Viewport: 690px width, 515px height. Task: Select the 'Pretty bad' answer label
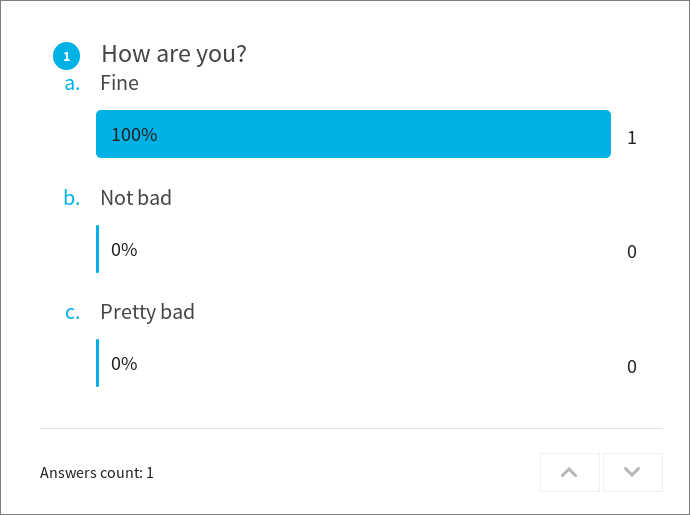click(147, 312)
